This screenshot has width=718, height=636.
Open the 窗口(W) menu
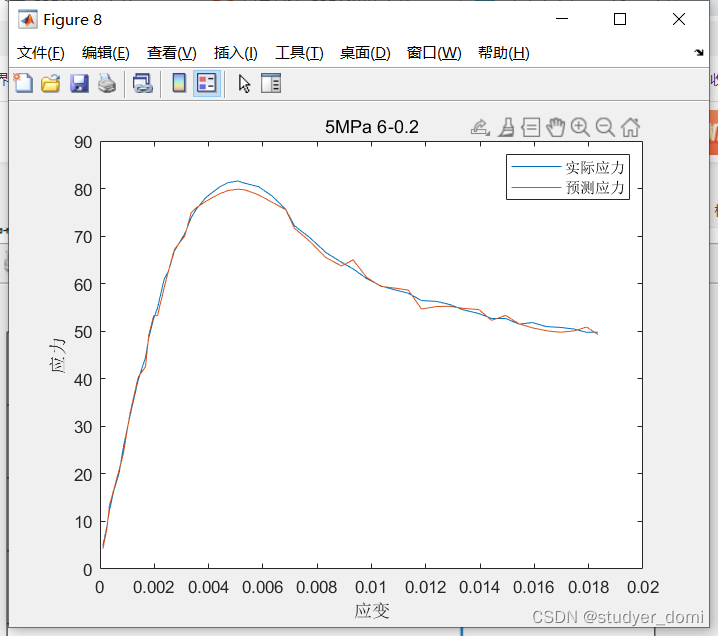[434, 53]
